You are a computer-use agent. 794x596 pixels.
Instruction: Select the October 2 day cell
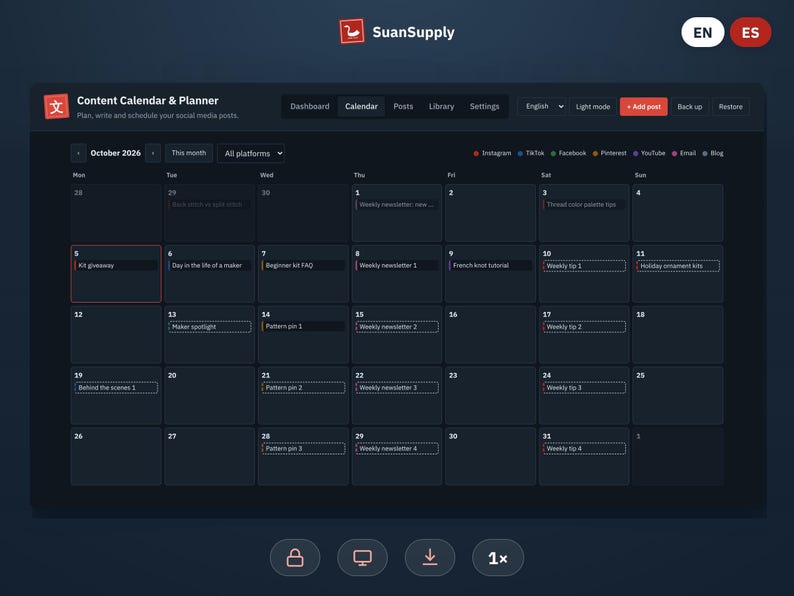point(491,213)
